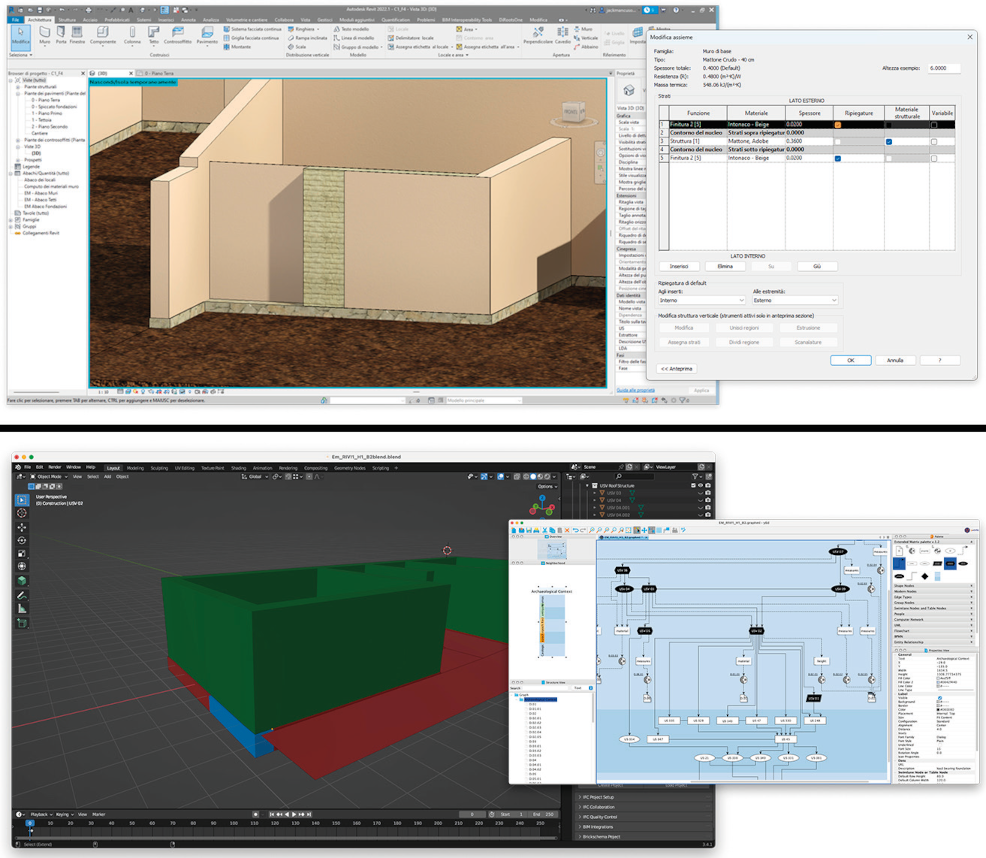Collapse USV Roof Structure collection in outliner

click(587, 486)
